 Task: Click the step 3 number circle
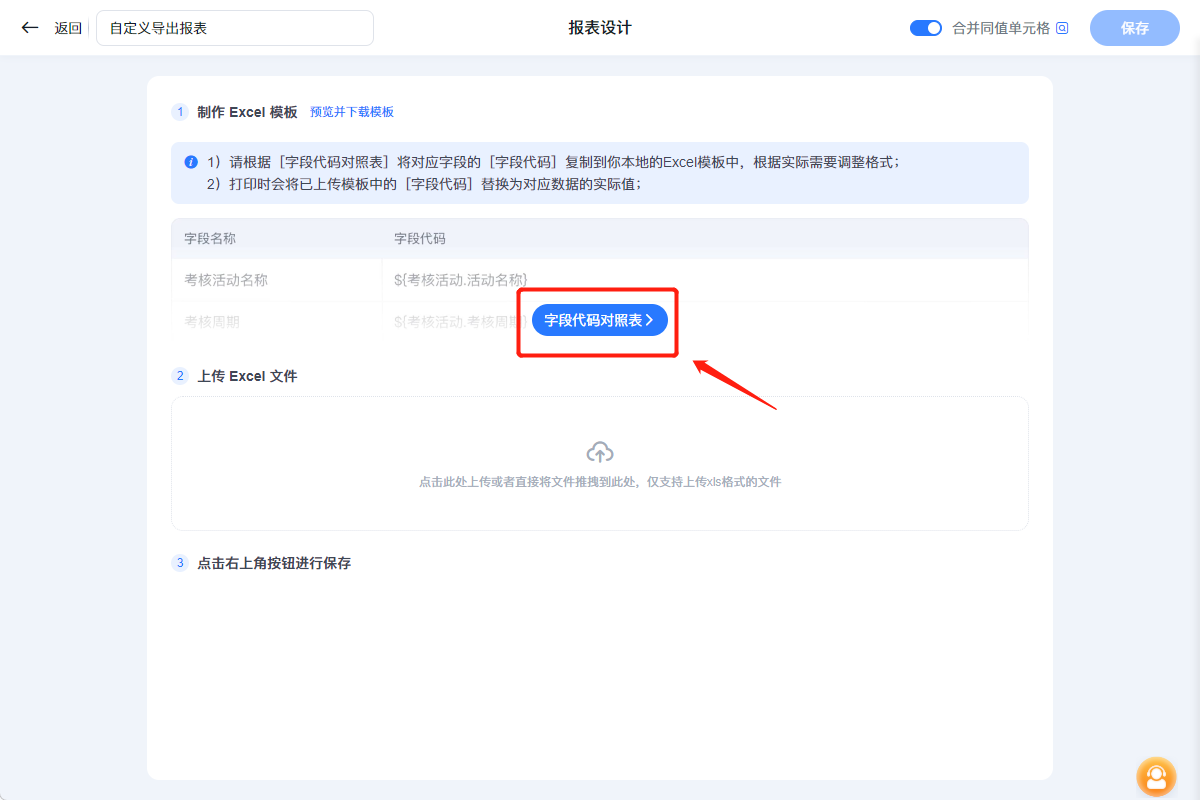[x=180, y=562]
